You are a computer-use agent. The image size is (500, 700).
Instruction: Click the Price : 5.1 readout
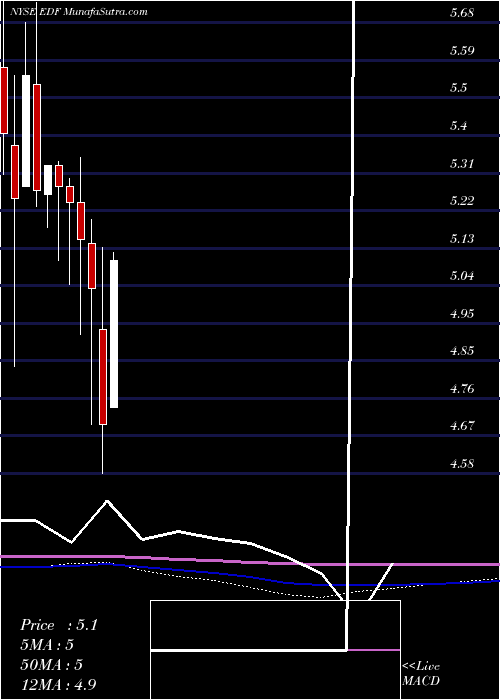pos(59,625)
